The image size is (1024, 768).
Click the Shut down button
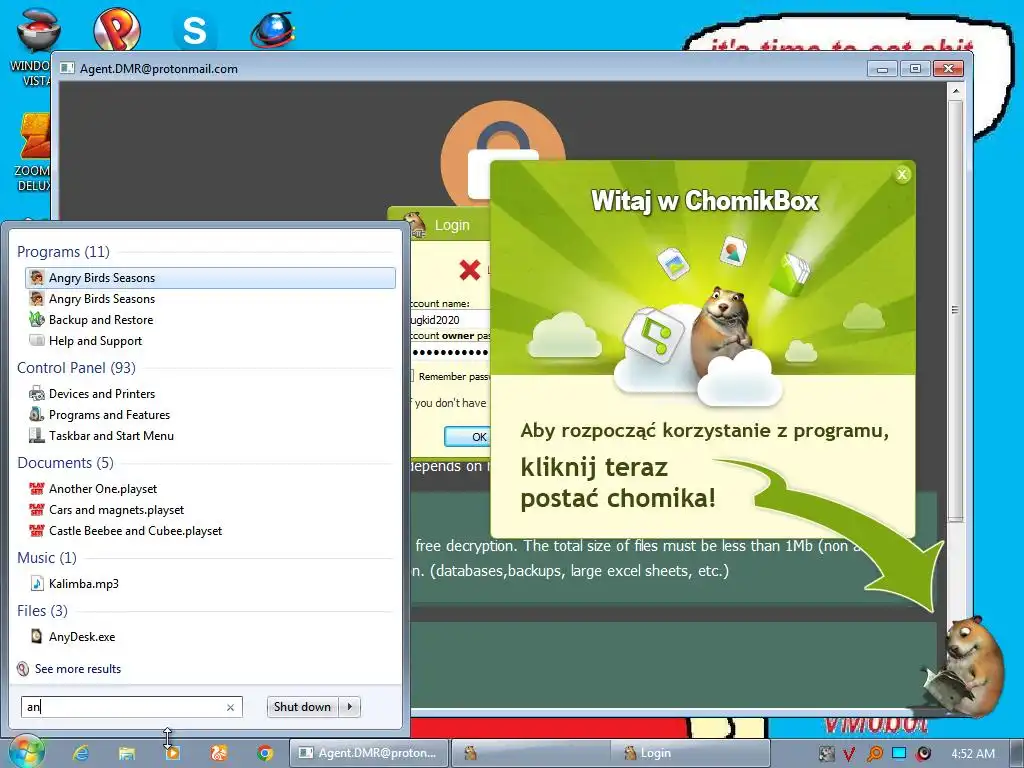(302, 707)
